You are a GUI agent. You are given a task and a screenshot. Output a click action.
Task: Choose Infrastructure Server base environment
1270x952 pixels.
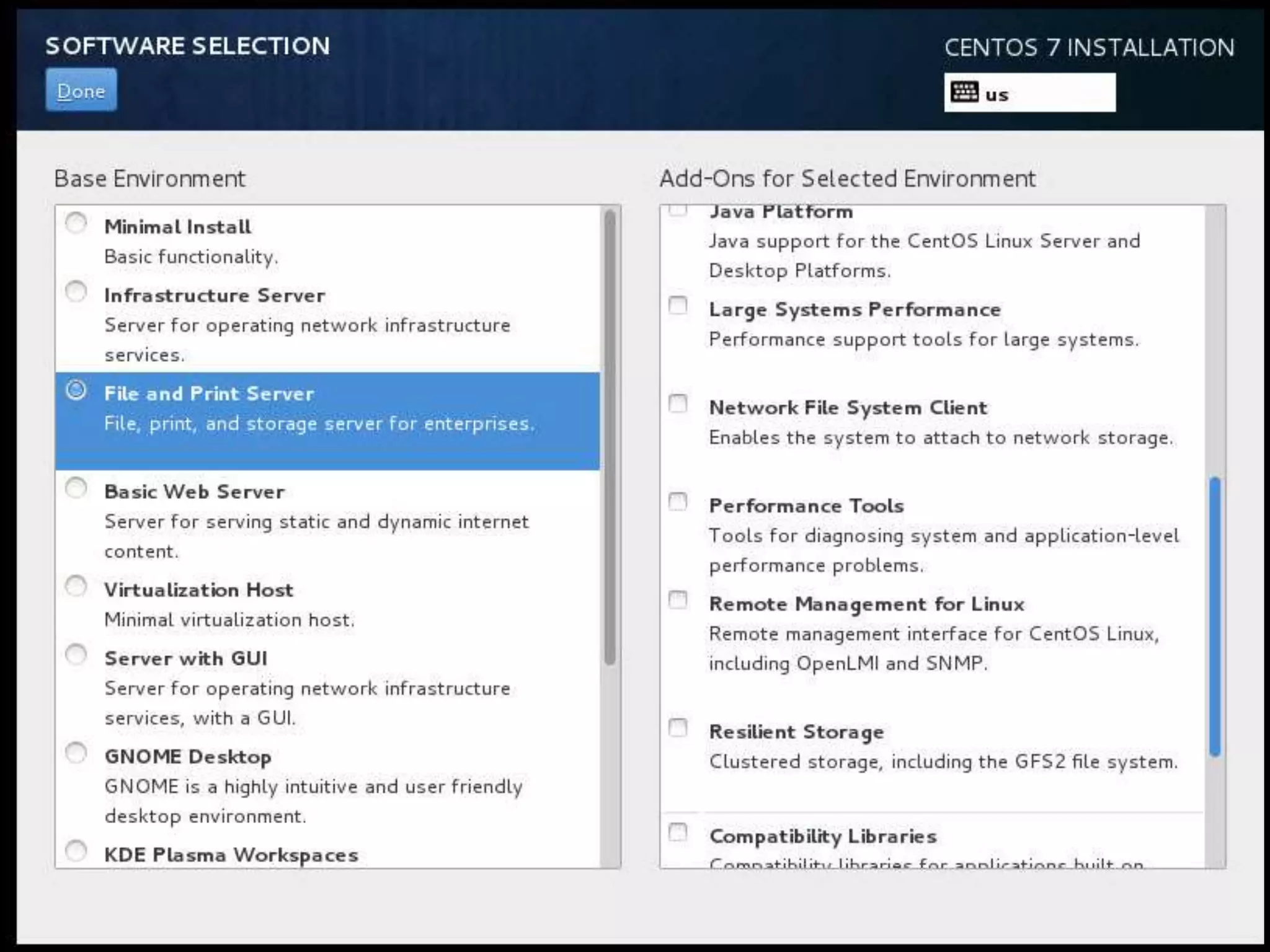pyautogui.click(x=76, y=291)
